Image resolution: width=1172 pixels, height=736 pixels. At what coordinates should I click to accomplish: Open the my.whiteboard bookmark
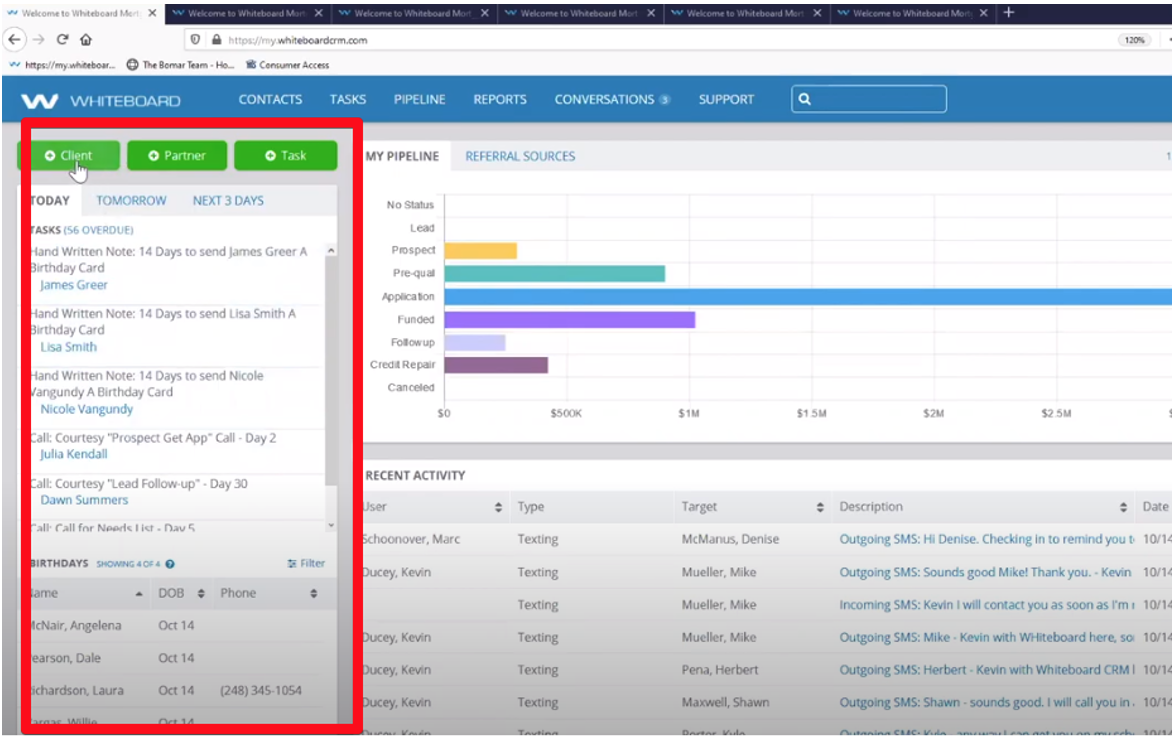click(x=62, y=65)
